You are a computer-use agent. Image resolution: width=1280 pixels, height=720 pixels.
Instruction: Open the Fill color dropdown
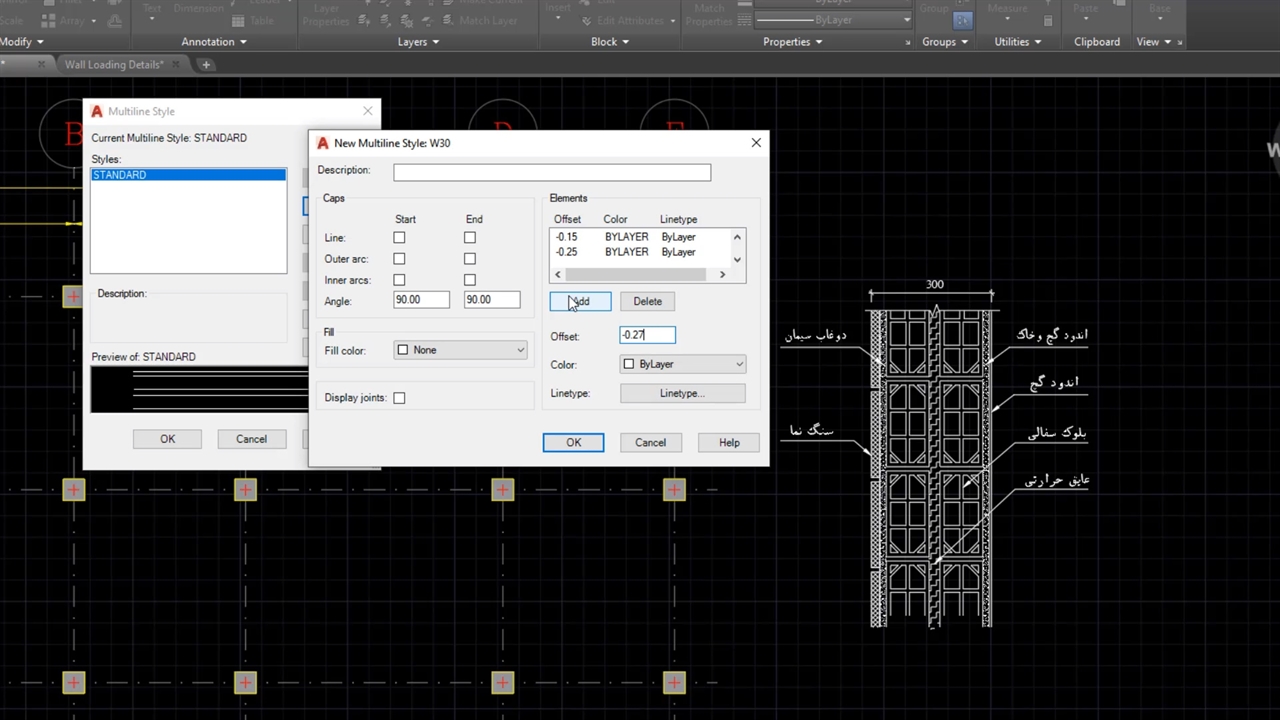click(461, 350)
